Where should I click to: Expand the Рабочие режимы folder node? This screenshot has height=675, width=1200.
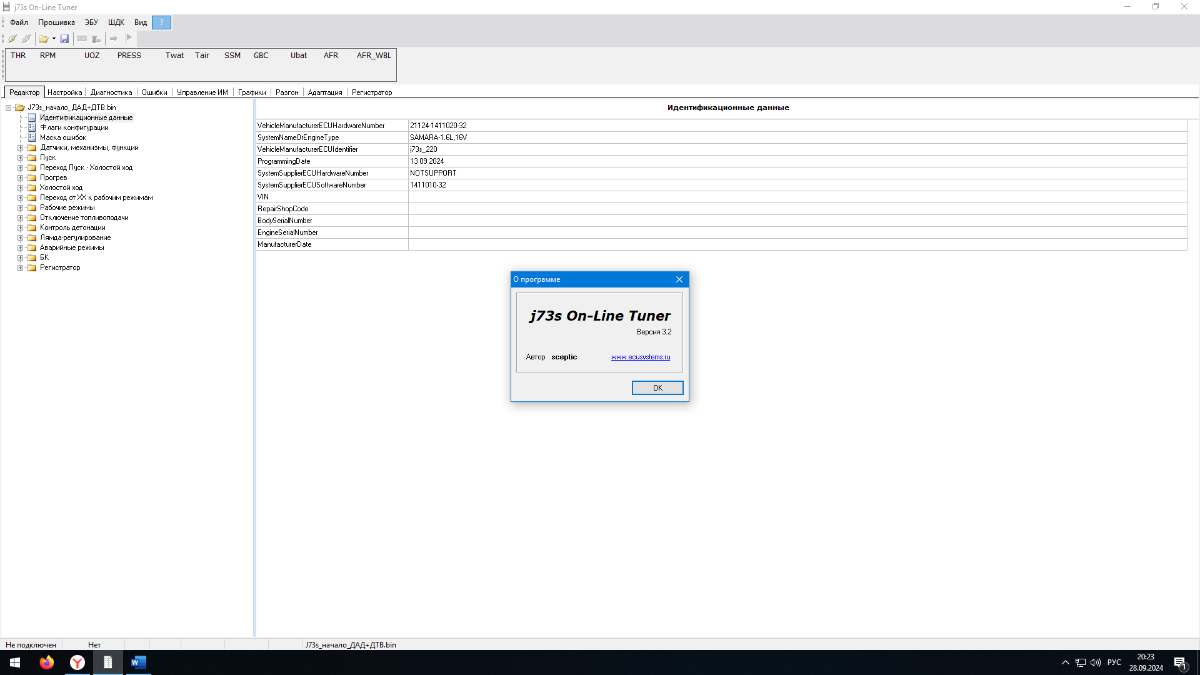[x=20, y=207]
